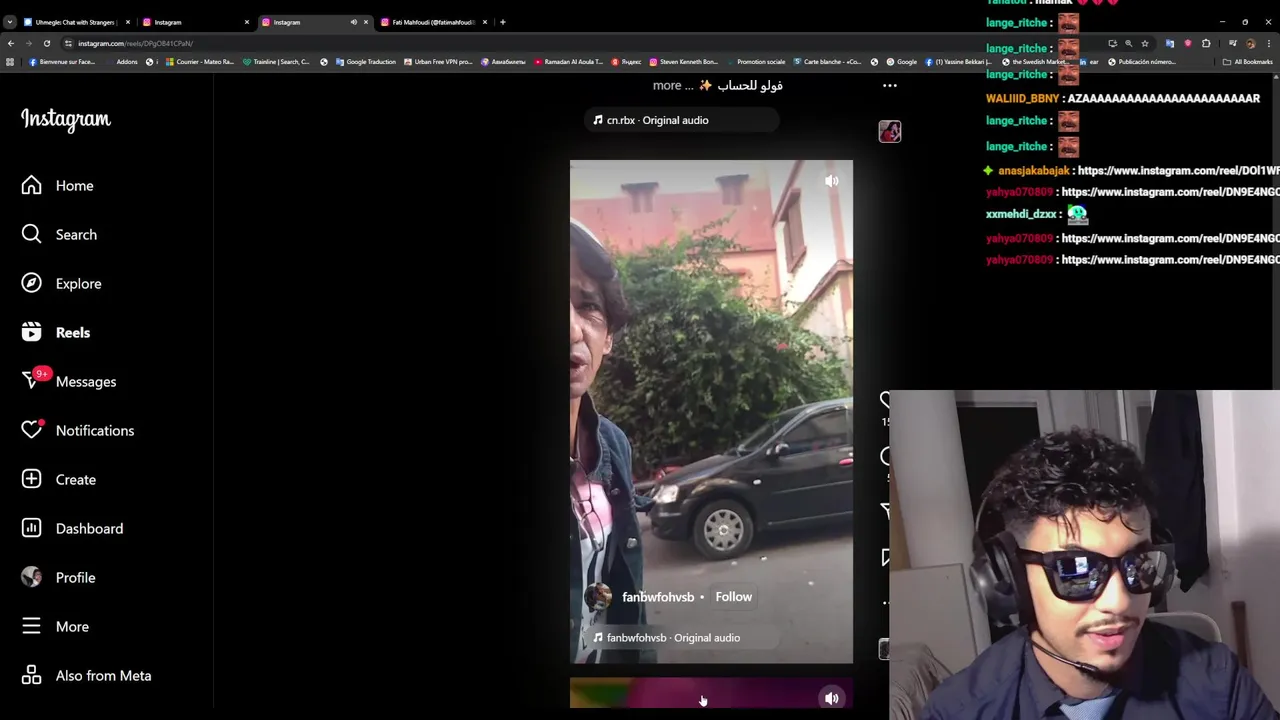The height and width of the screenshot is (720, 1280).
Task: Open three-dot options of the reel above
Action: pyautogui.click(x=889, y=85)
